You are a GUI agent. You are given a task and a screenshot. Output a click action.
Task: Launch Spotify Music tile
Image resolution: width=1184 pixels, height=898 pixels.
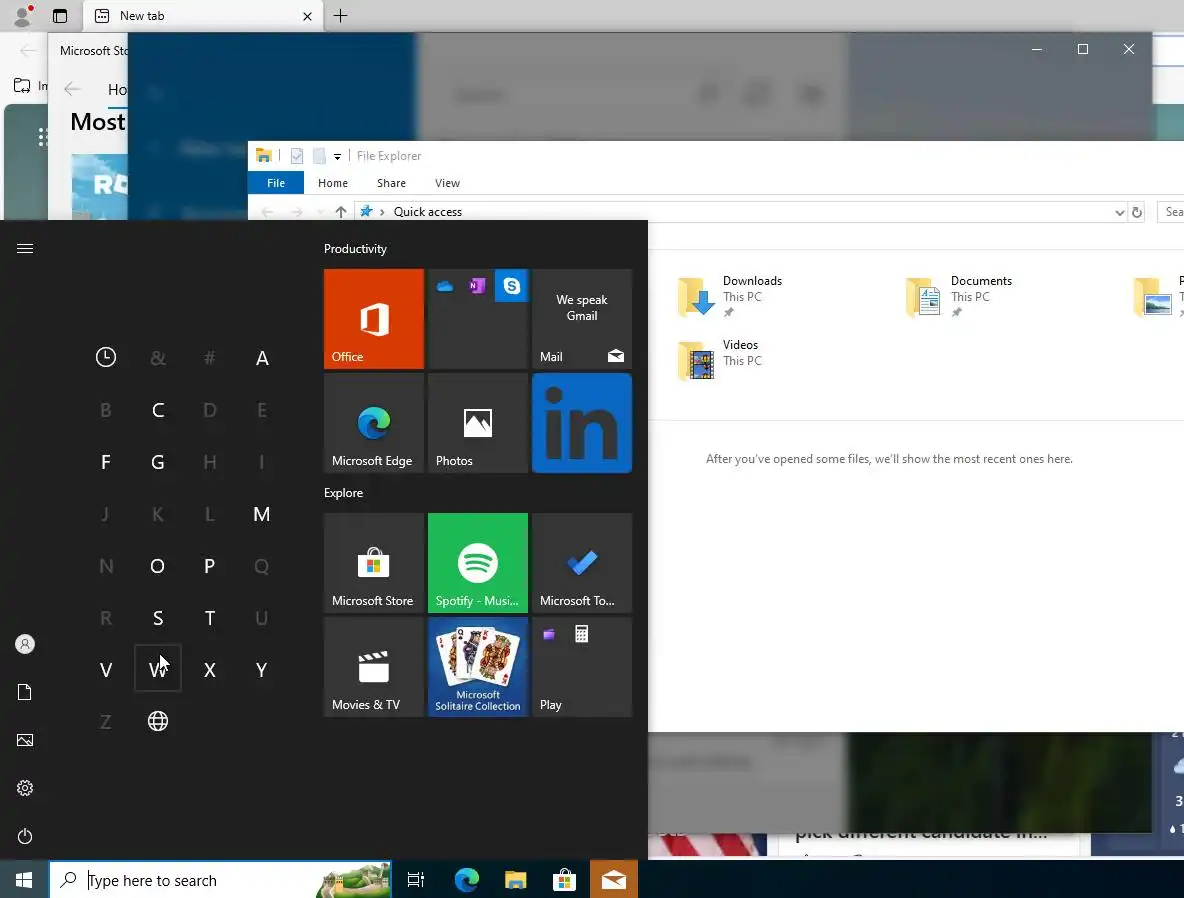click(x=477, y=563)
